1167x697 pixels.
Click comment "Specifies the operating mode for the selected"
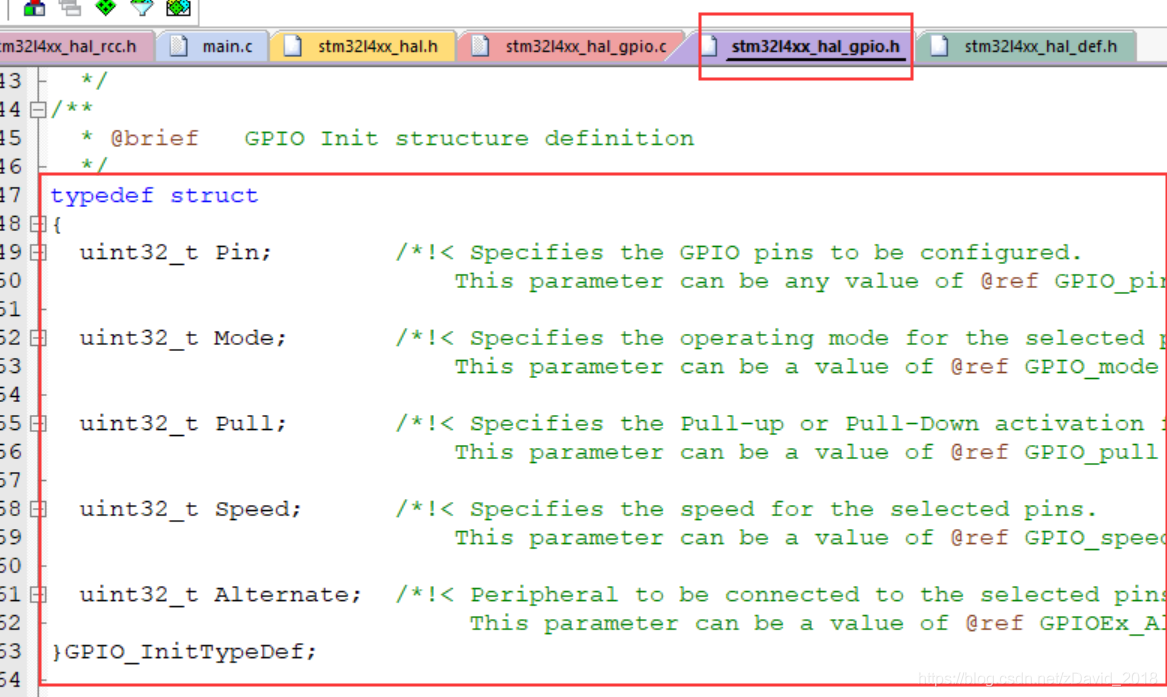point(807,338)
